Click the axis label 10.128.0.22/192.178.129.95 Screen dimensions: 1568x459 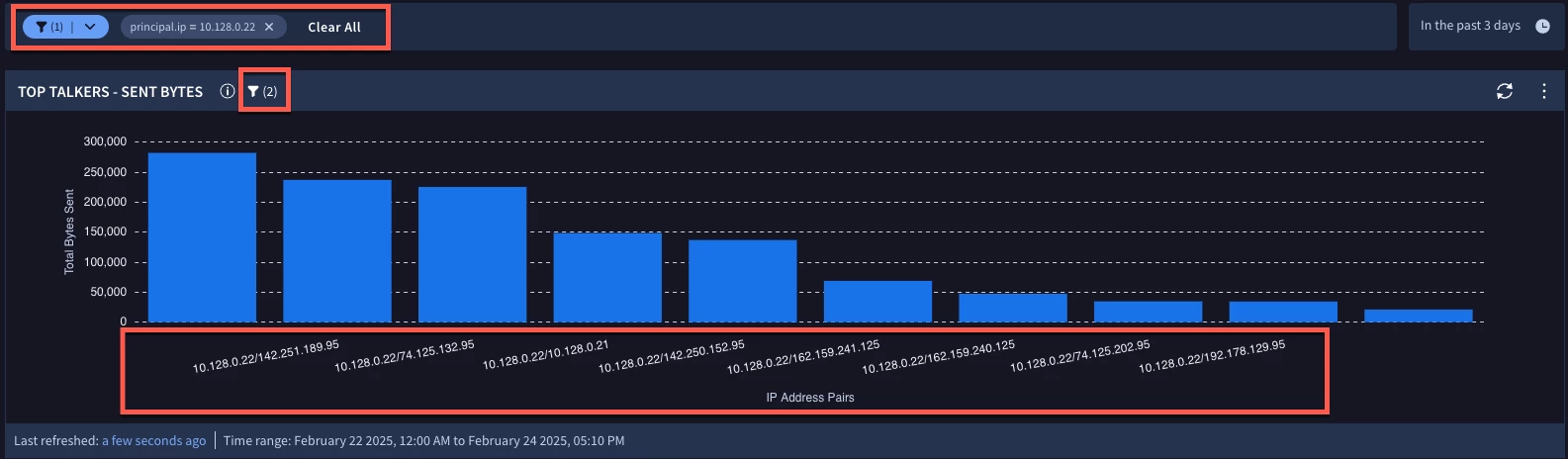pos(1212,356)
